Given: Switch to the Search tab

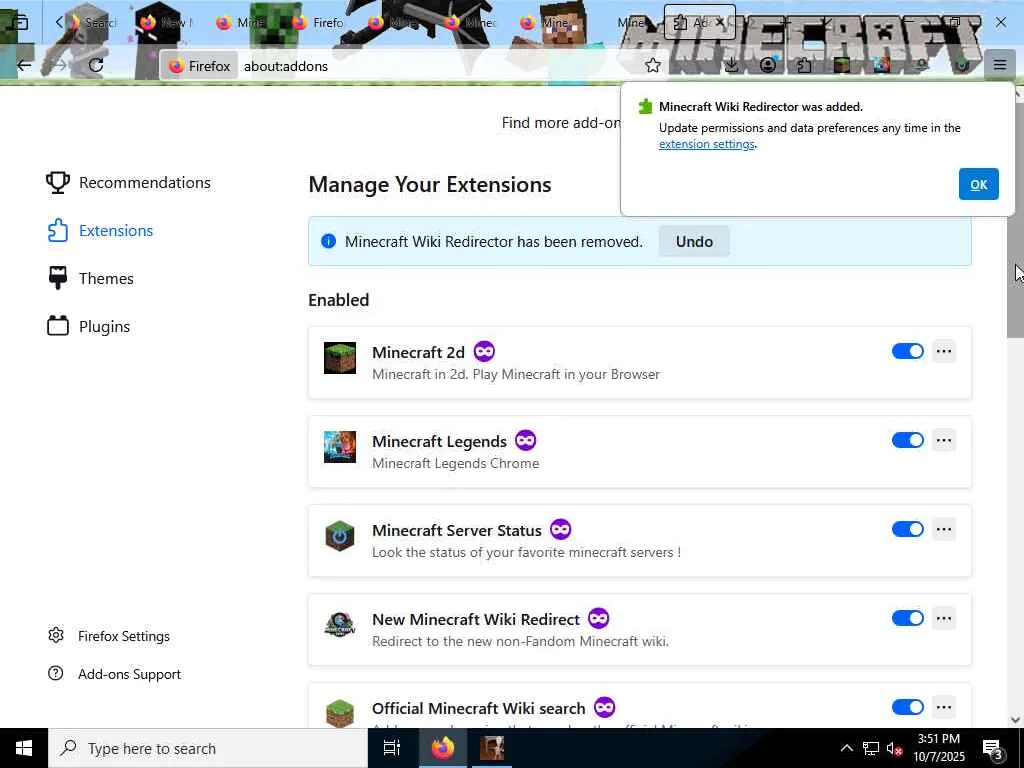Looking at the screenshot, I should (x=95, y=23).
